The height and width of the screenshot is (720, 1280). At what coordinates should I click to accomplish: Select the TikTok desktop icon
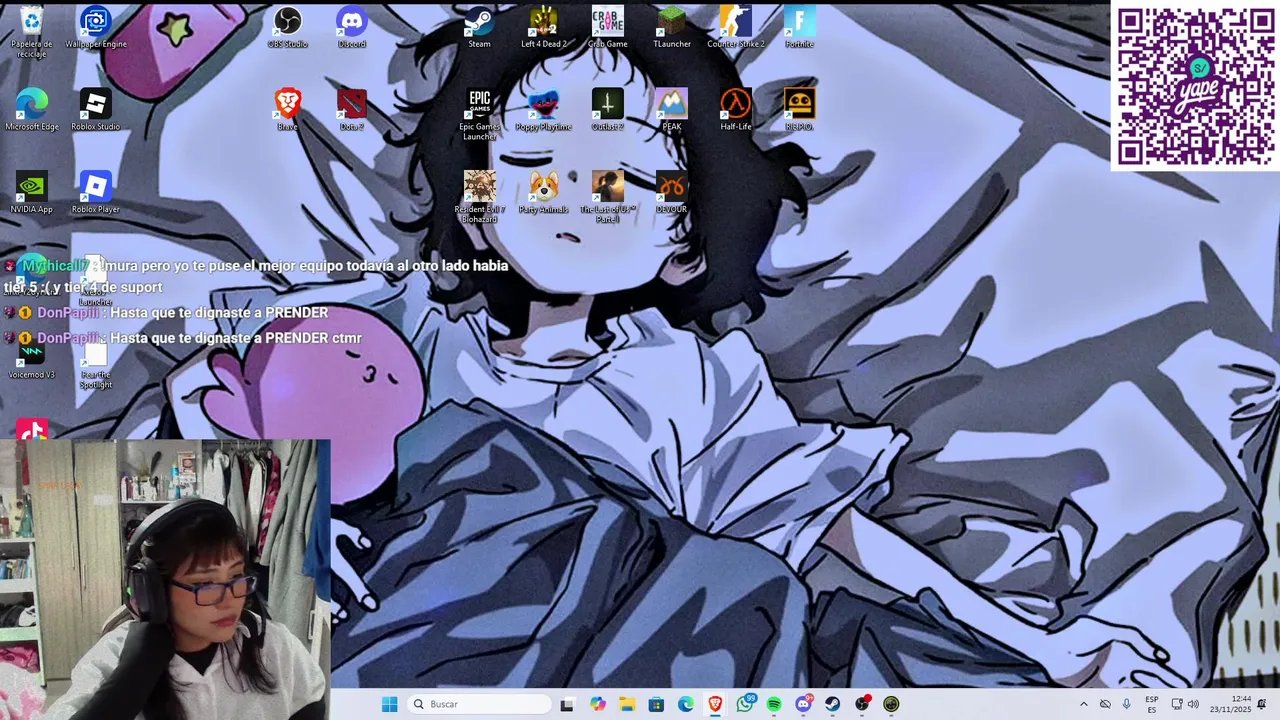coord(32,431)
